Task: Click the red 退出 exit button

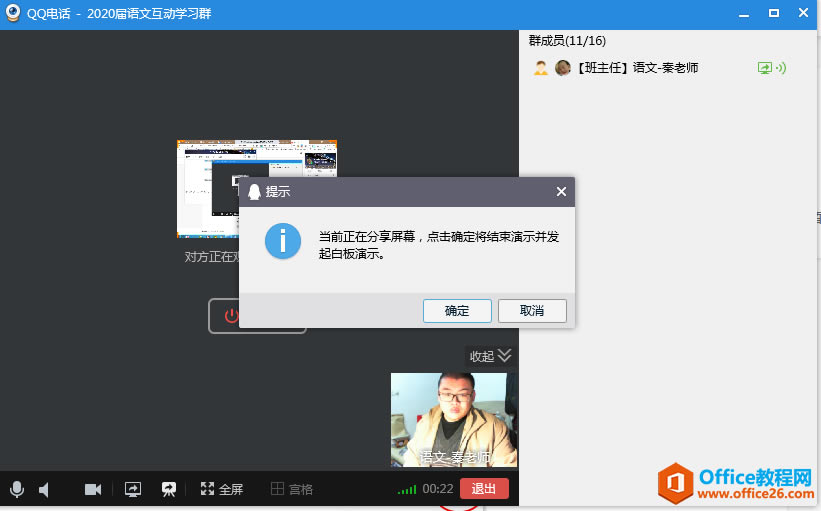Action: [484, 488]
